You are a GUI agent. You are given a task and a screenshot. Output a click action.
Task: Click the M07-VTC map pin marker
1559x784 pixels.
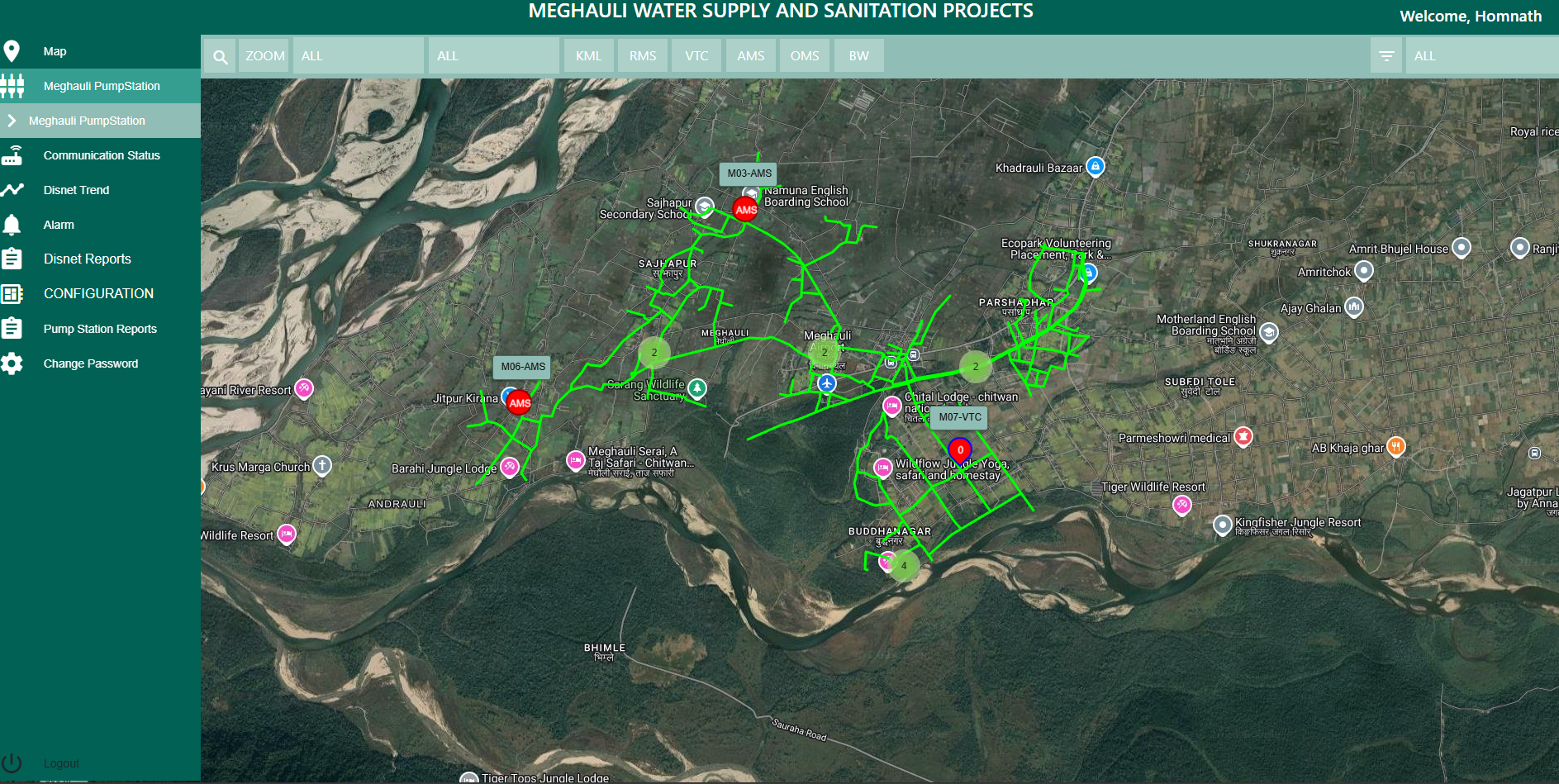[960, 451]
